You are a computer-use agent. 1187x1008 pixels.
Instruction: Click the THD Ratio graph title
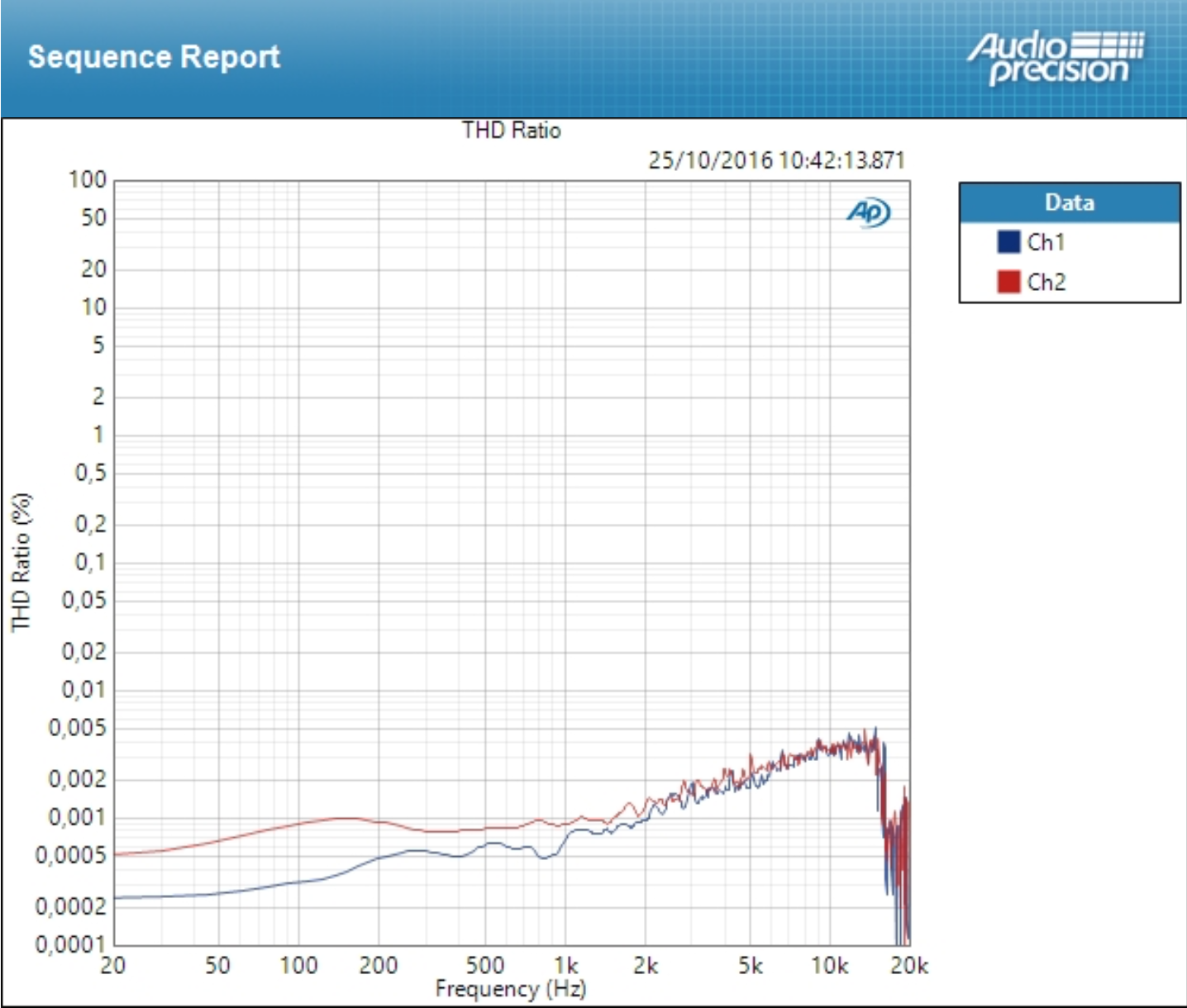point(511,131)
